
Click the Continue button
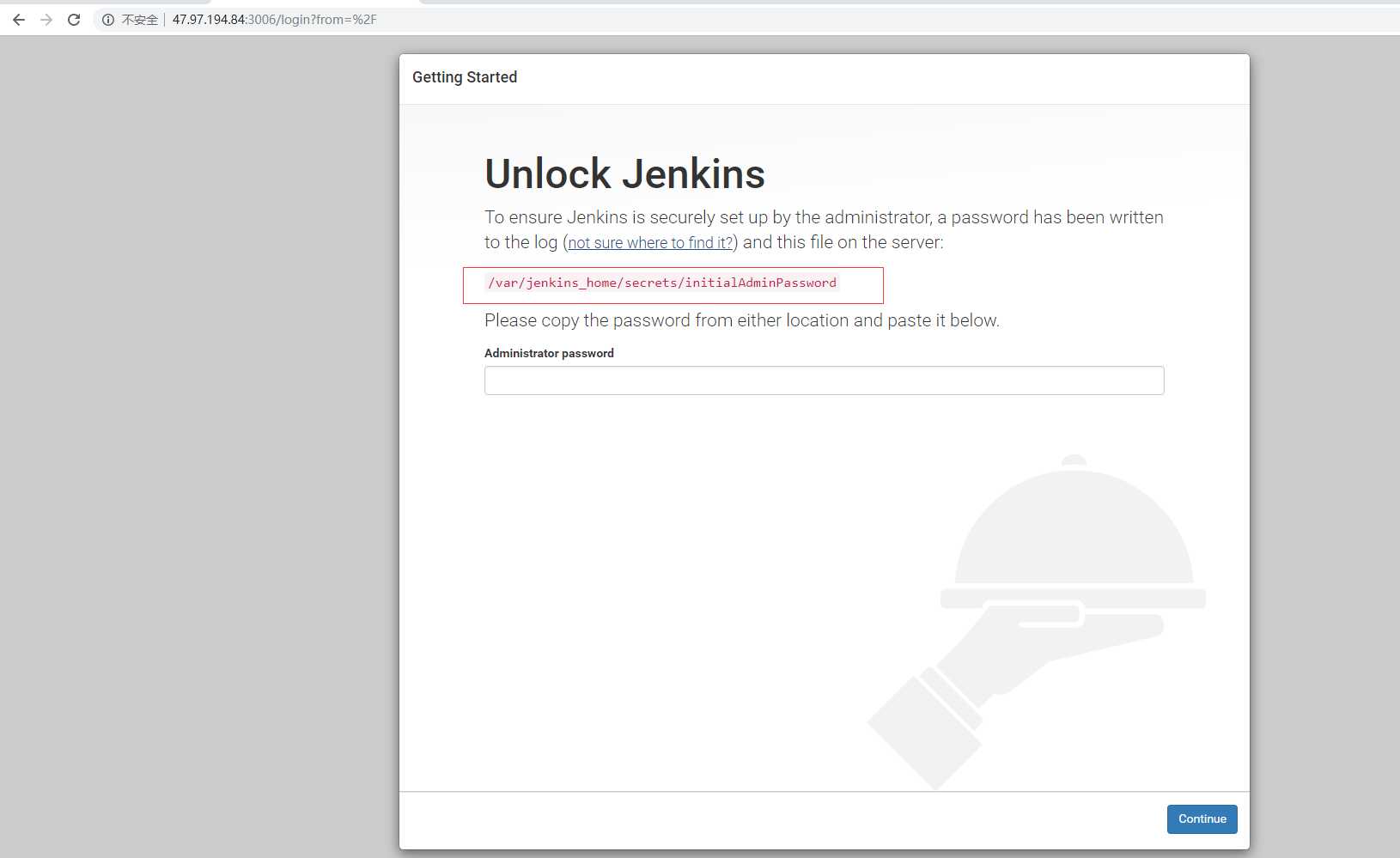[x=1202, y=819]
